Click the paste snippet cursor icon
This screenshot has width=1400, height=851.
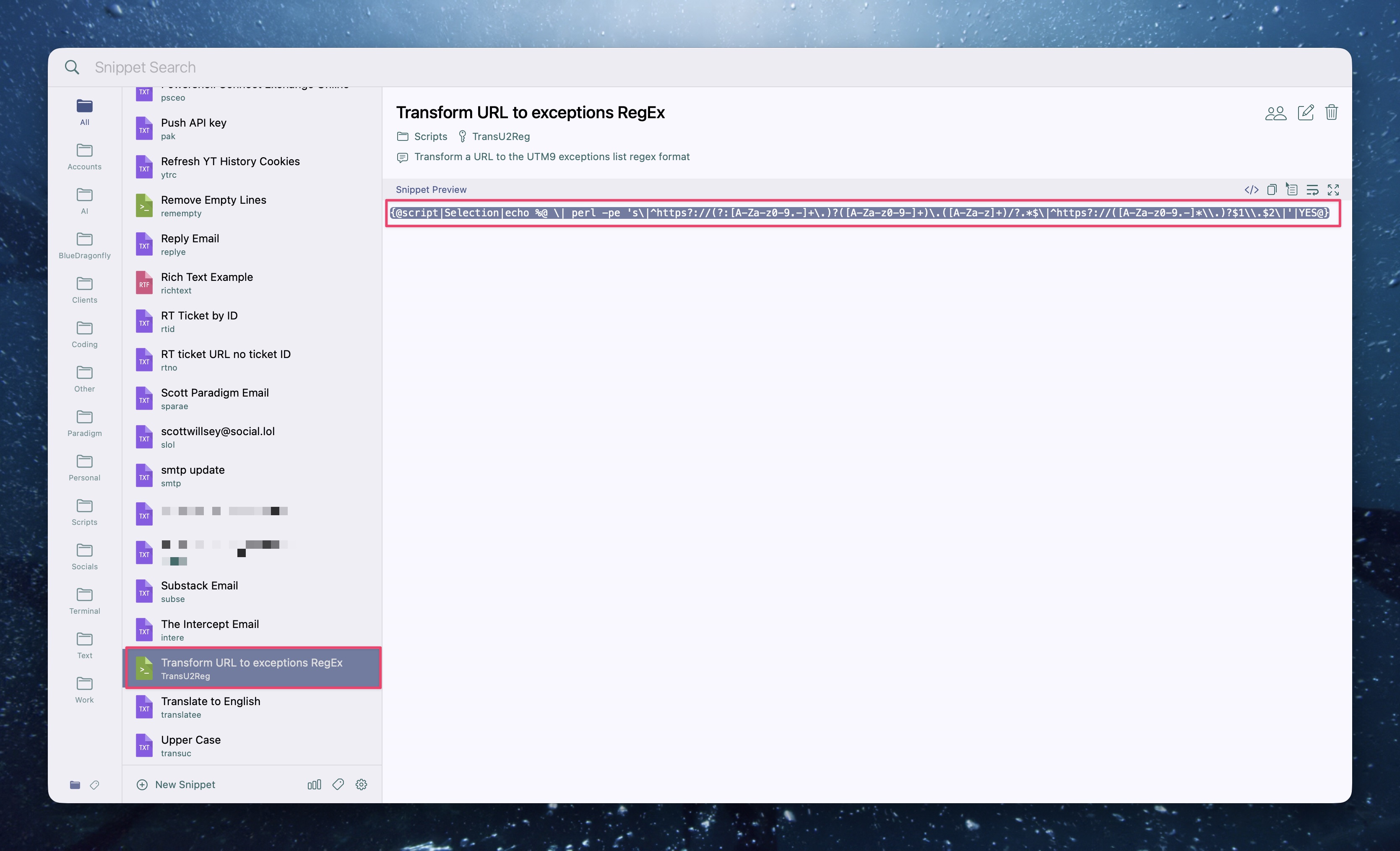click(1291, 190)
